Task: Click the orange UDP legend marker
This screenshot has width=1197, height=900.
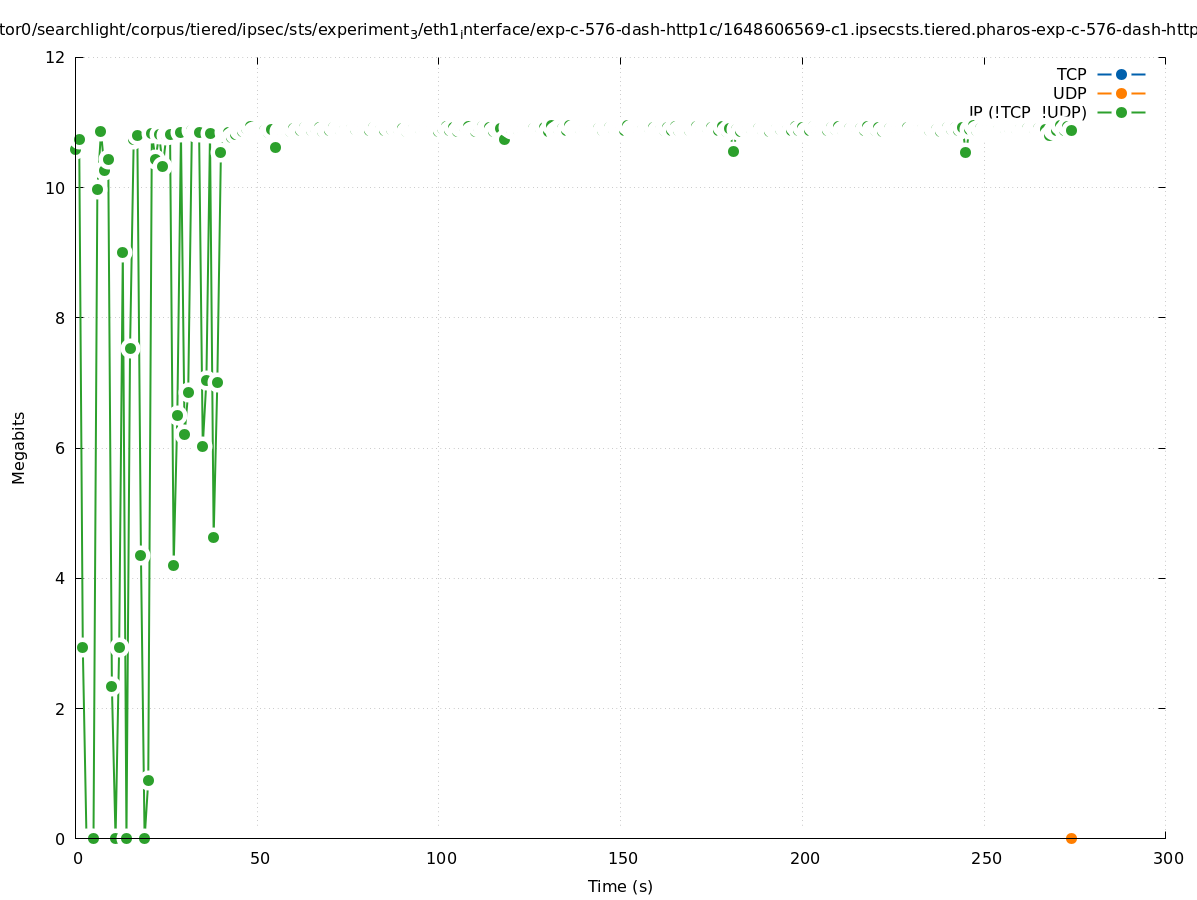Action: coord(1121,93)
